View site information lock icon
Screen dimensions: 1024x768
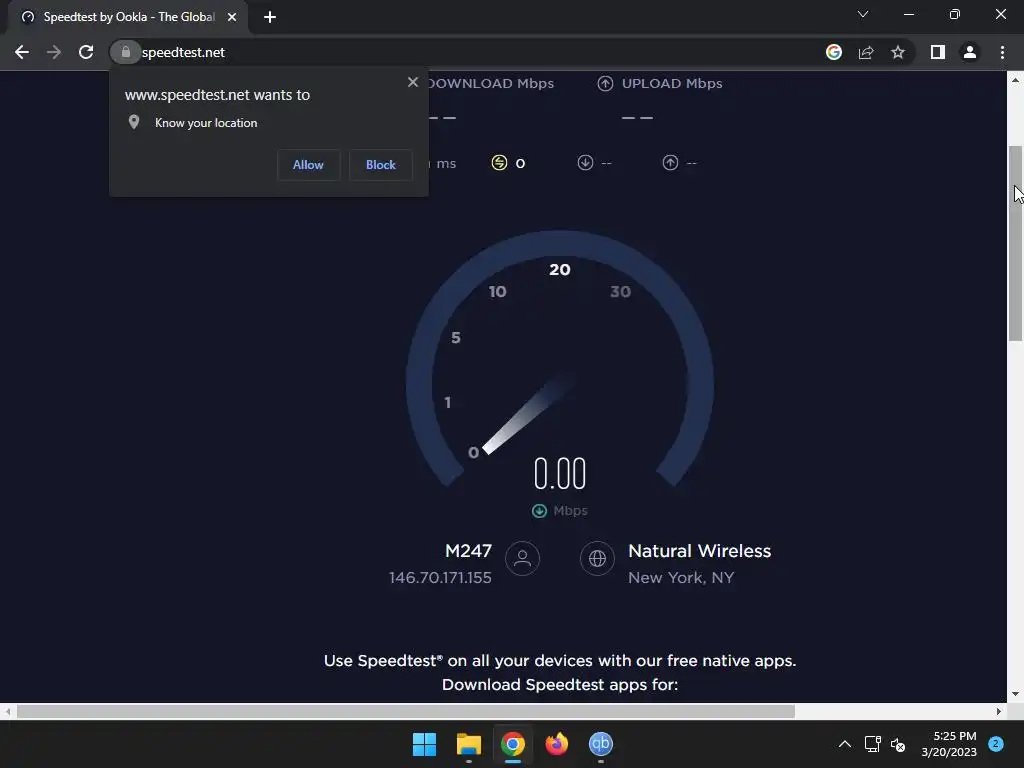125,52
